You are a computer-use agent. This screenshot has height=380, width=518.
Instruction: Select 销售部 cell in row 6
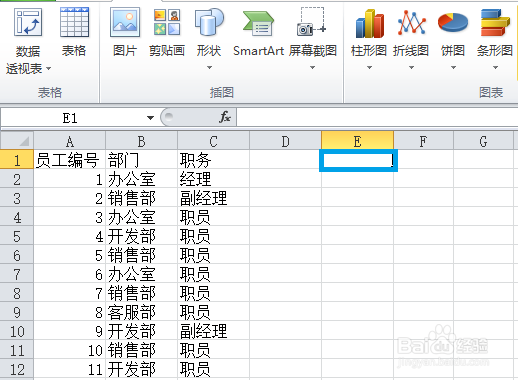[142, 255]
